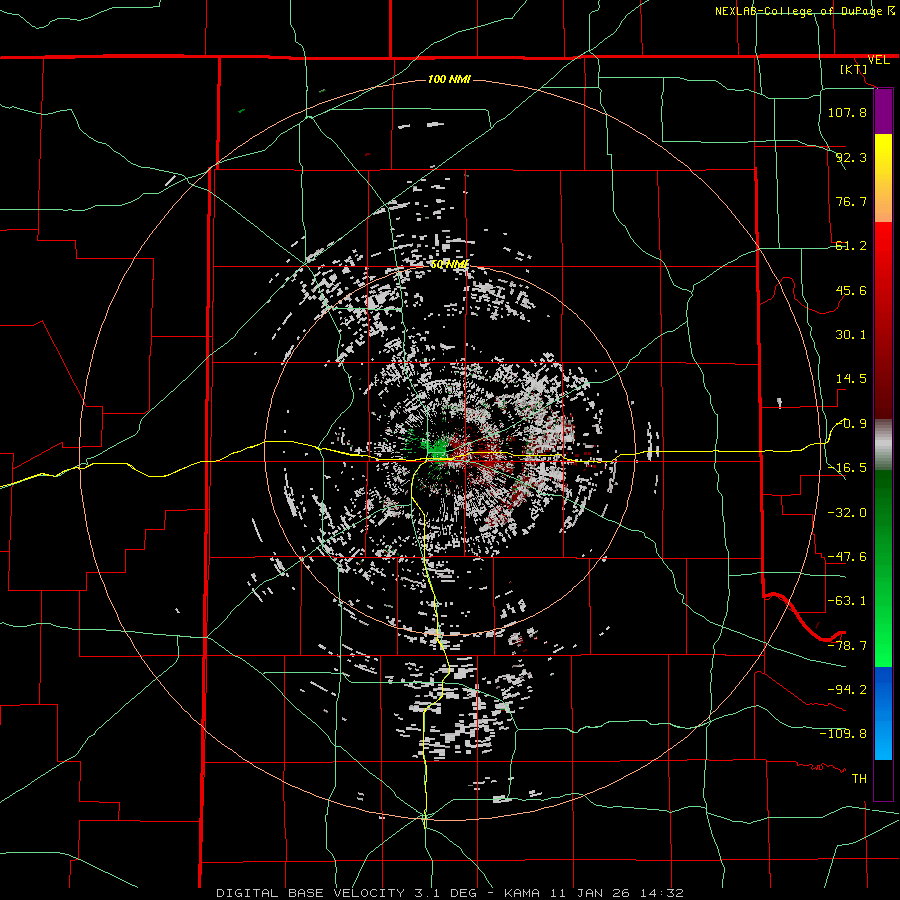Click the yellow-orange segment of the color bar
This screenshot has width=900, height=900.
(x=883, y=178)
